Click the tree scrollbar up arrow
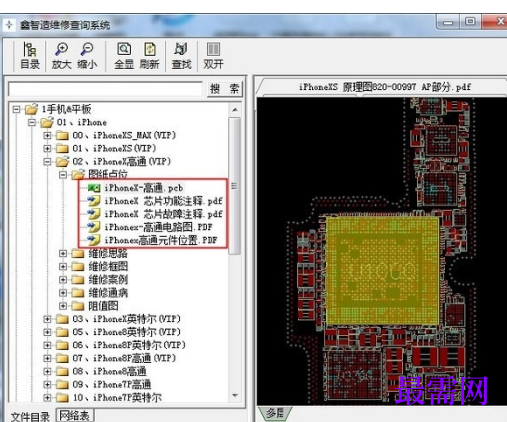The width and height of the screenshot is (507, 422). tap(235, 109)
